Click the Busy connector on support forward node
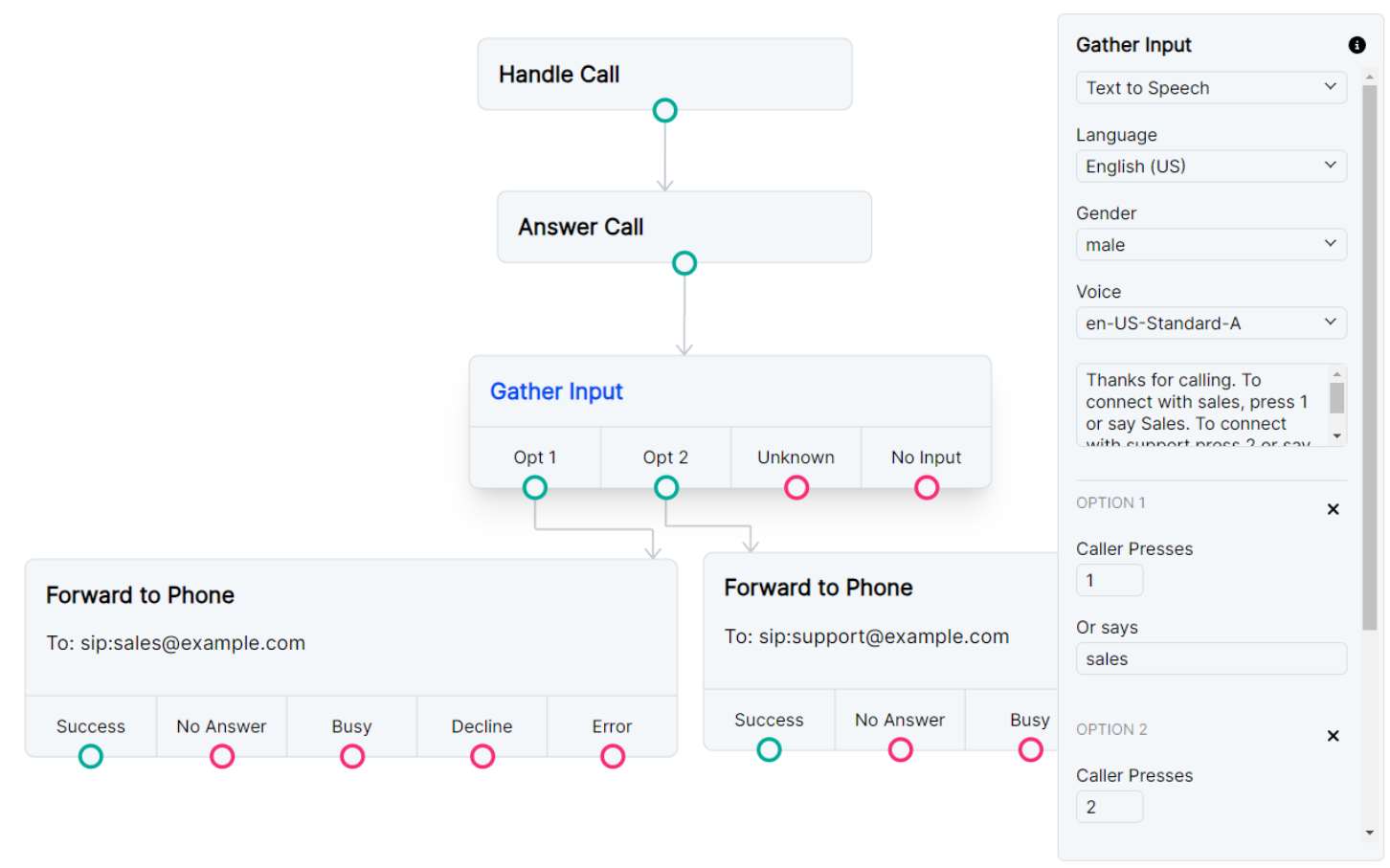The width and height of the screenshot is (1390, 868). (x=1030, y=749)
